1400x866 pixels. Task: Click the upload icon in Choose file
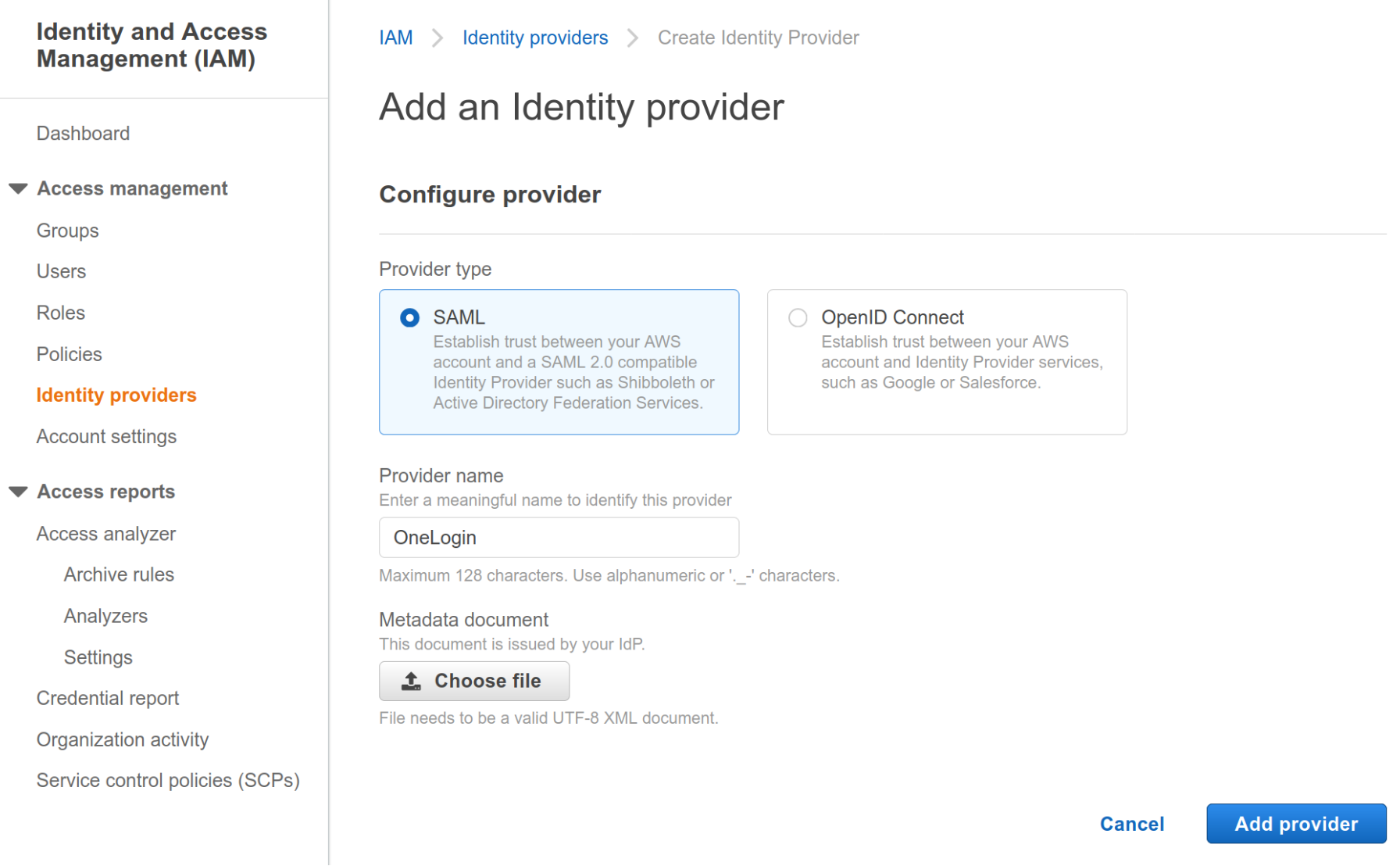411,681
